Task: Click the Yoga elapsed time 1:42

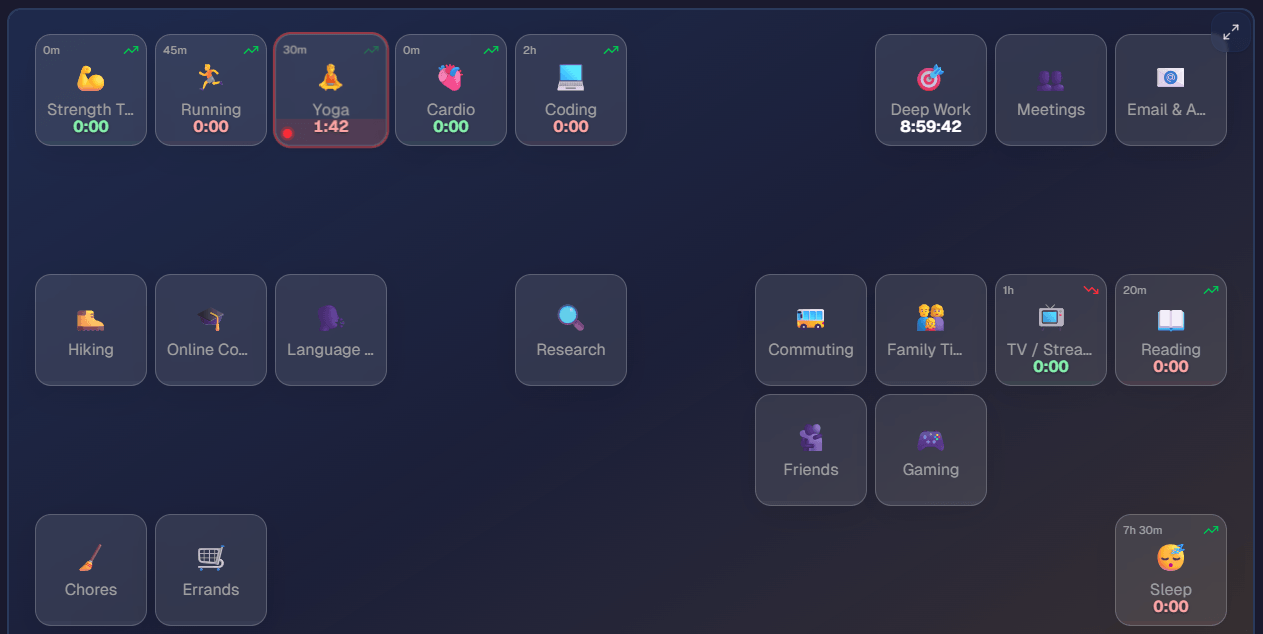Action: [x=331, y=127]
